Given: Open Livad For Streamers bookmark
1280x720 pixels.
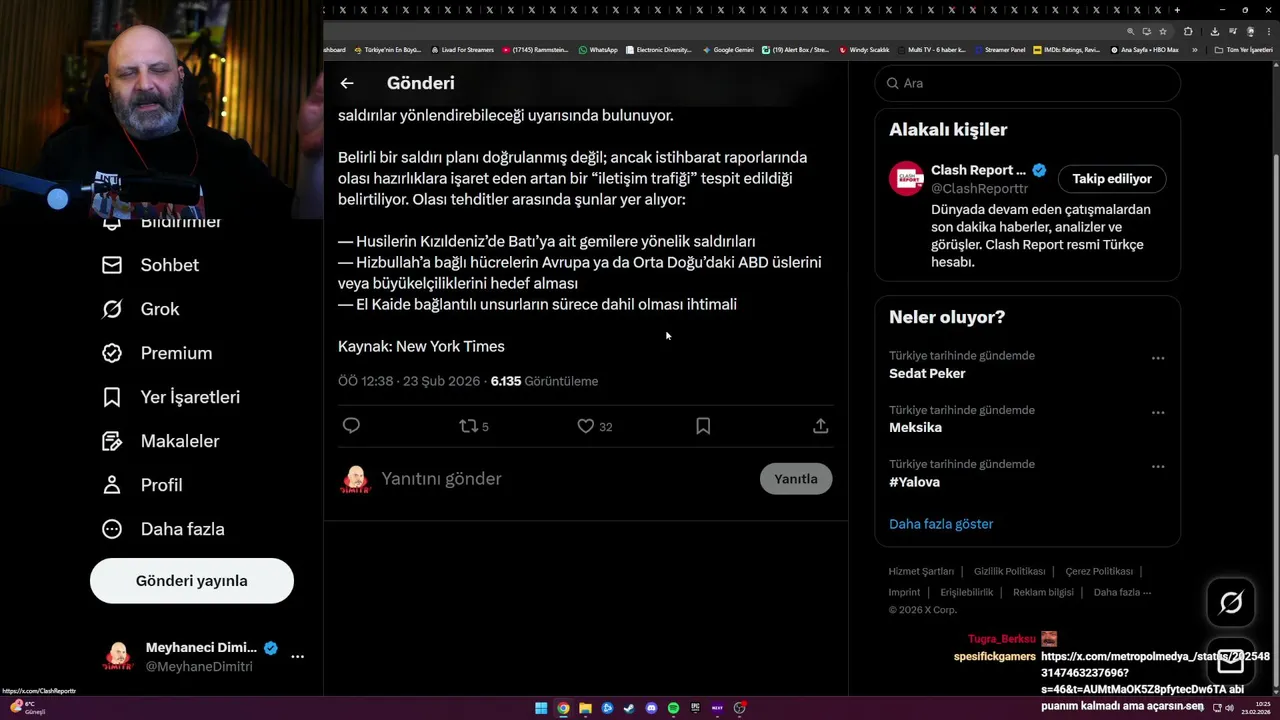Looking at the screenshot, I should [x=462, y=49].
